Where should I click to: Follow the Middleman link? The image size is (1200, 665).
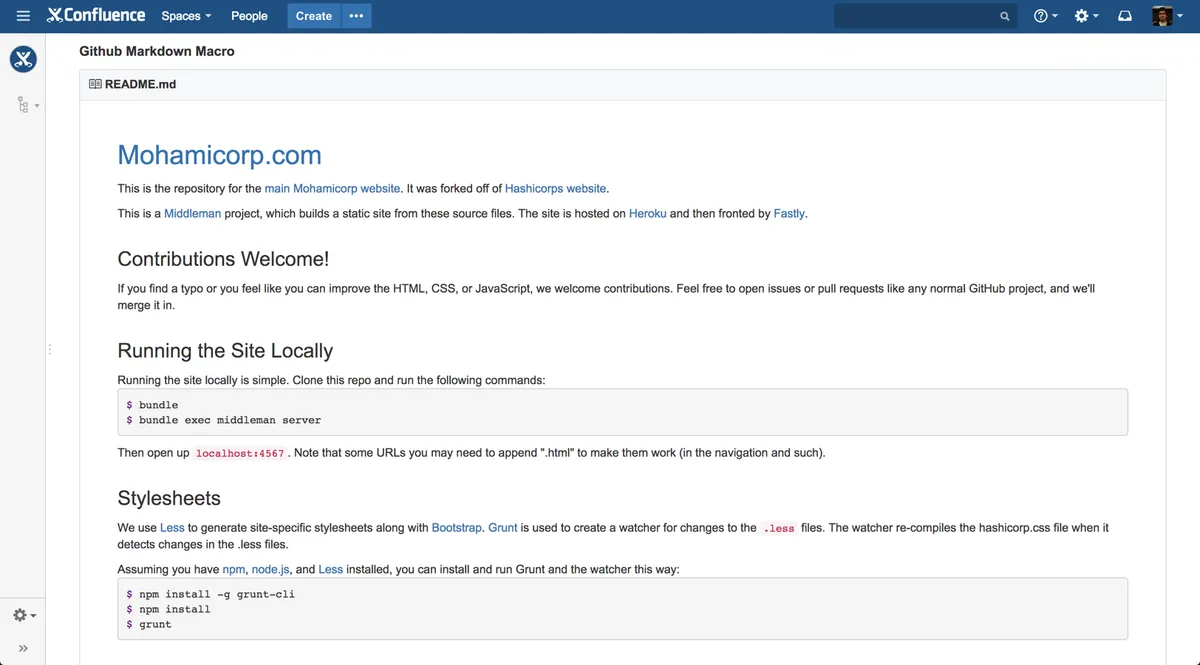192,213
